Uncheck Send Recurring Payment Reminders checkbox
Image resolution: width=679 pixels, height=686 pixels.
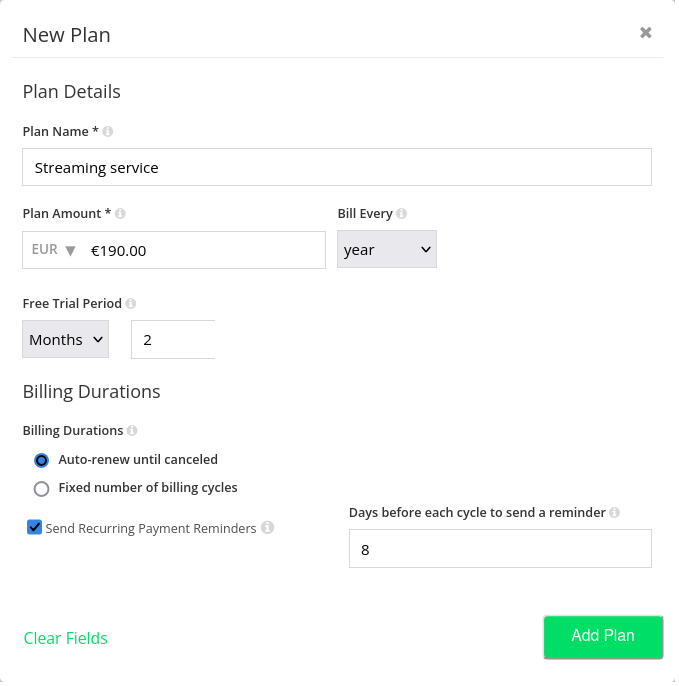pyautogui.click(x=35, y=527)
